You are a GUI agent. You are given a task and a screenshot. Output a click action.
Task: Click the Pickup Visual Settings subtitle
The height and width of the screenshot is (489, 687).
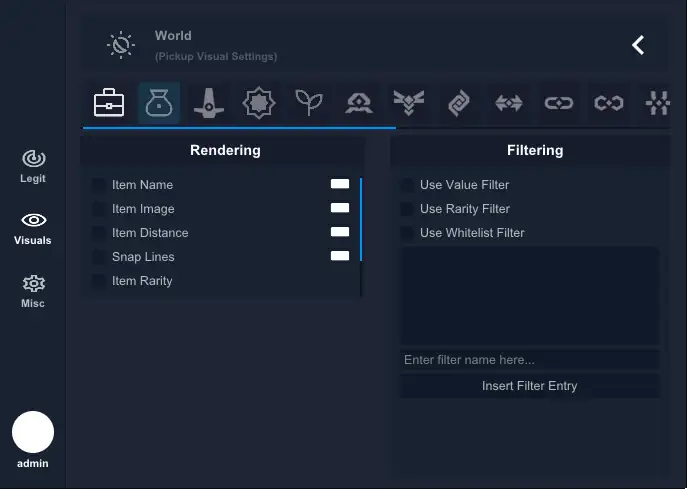tap(216, 57)
